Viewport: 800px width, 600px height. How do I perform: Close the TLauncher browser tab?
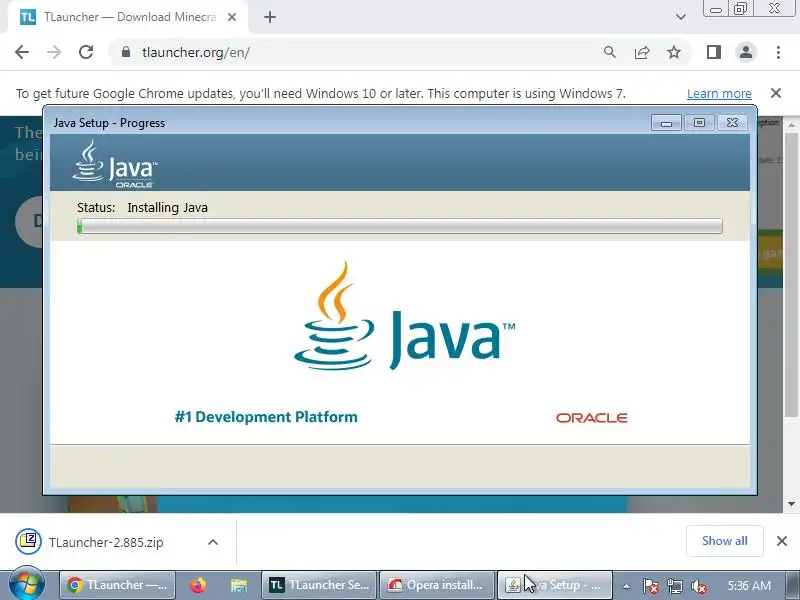[232, 17]
